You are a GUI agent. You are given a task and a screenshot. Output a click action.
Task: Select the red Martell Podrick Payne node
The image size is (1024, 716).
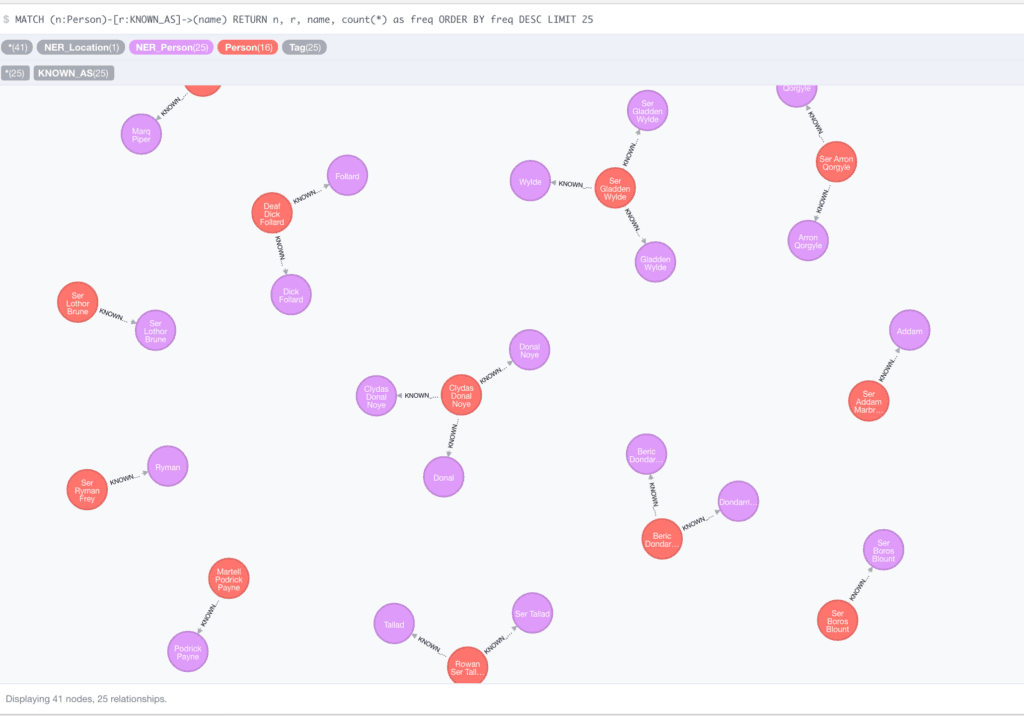point(229,578)
